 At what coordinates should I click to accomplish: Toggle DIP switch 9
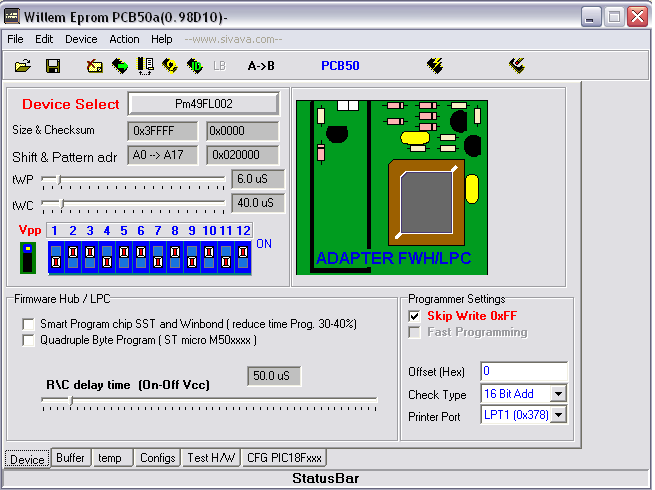(192, 257)
